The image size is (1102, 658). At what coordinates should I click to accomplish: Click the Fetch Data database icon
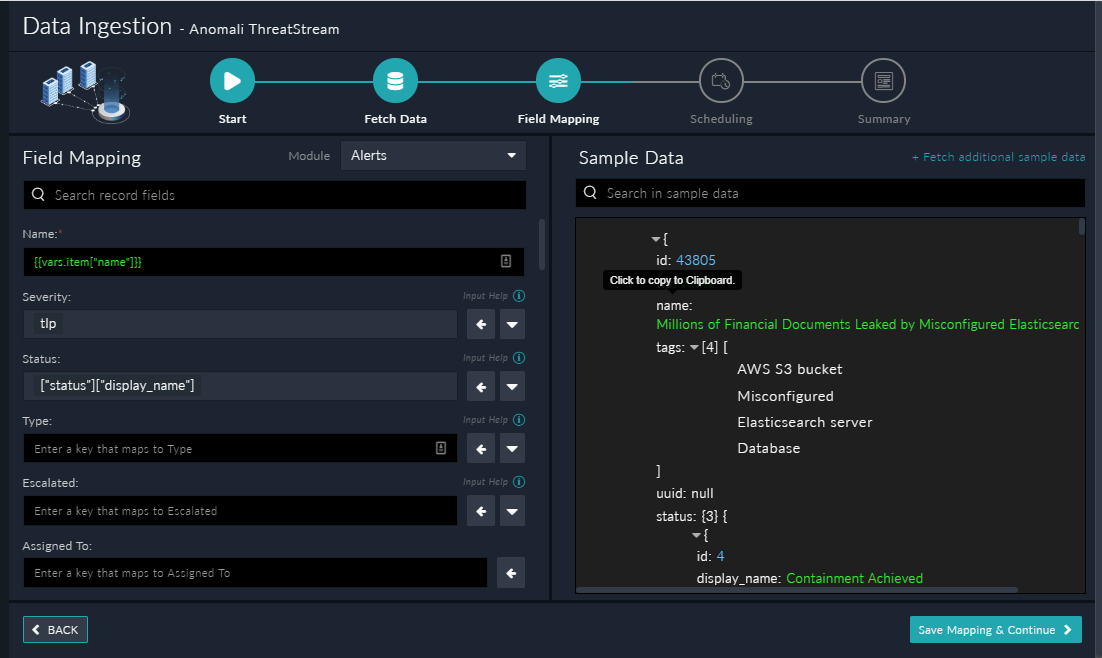point(395,81)
